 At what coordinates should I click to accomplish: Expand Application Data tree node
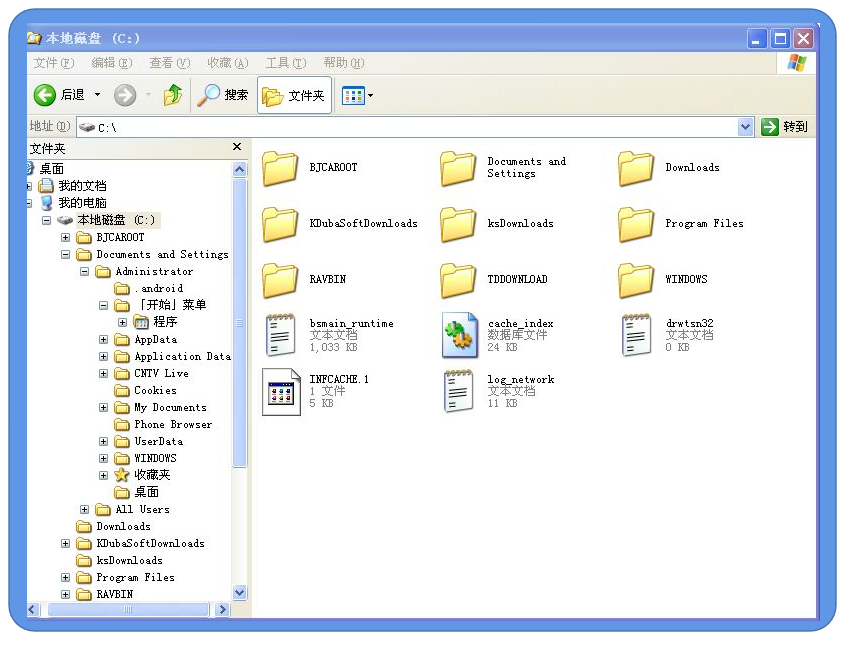coord(104,357)
